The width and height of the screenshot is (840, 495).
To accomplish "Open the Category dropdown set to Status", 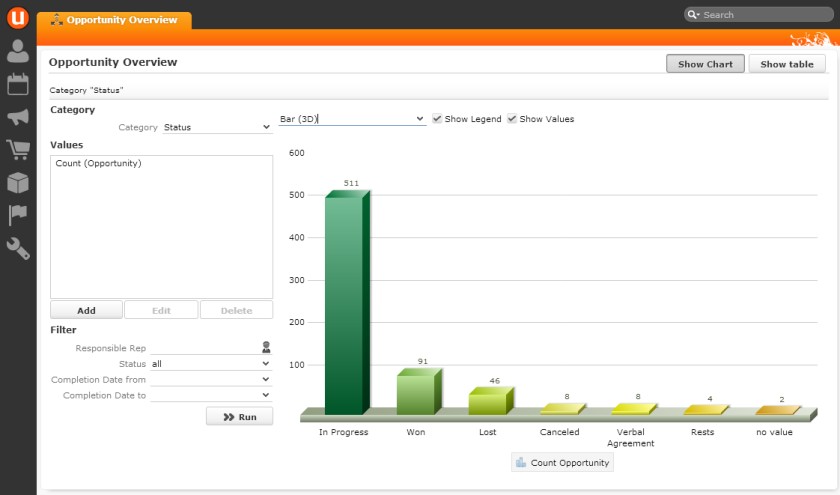I will tap(217, 128).
